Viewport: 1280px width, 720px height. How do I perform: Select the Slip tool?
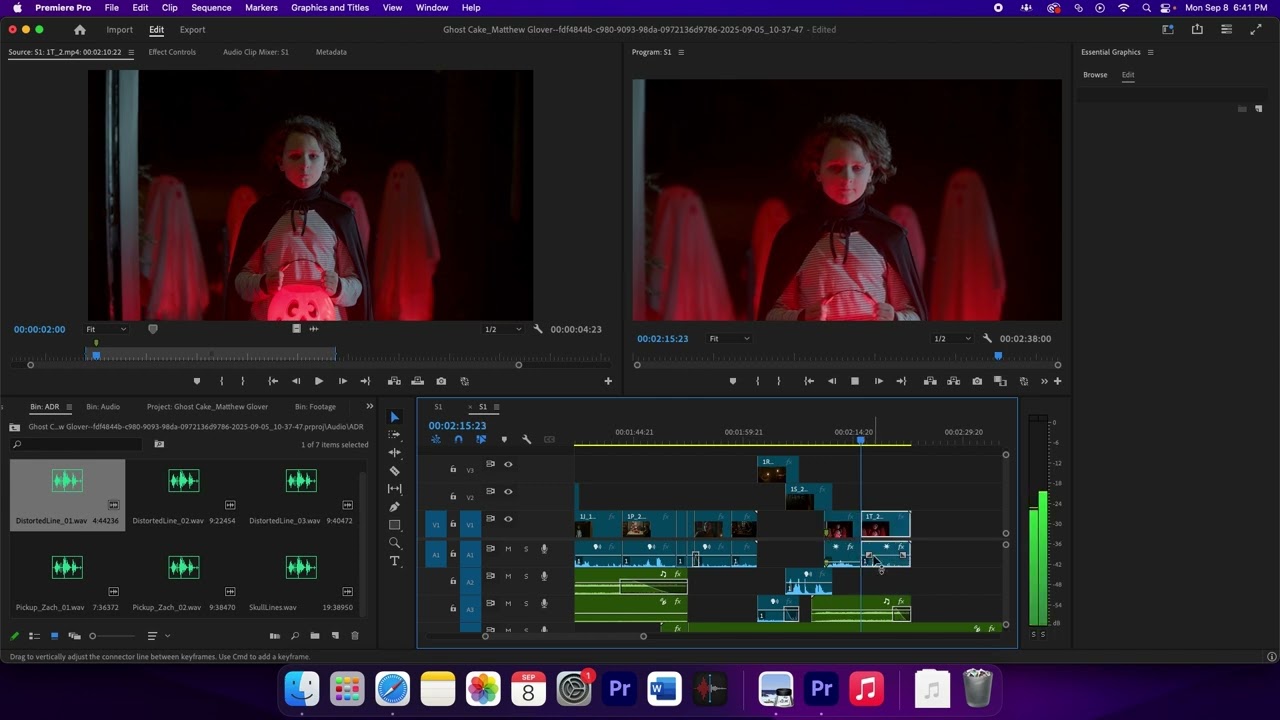394,489
